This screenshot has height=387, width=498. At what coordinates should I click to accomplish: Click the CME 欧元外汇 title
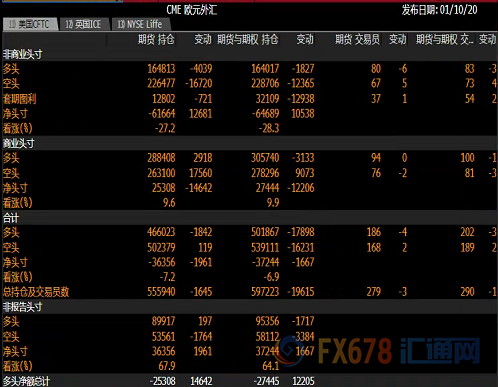click(x=192, y=10)
